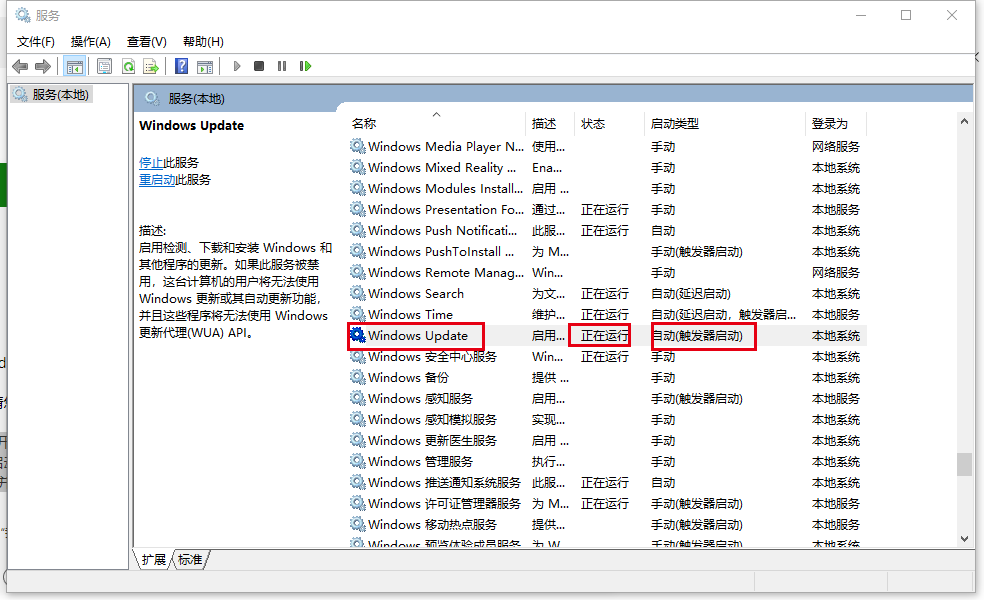This screenshot has width=984, height=600.
Task: Click the gear icon beside Windows Presentation Fo...
Action: coord(358,210)
